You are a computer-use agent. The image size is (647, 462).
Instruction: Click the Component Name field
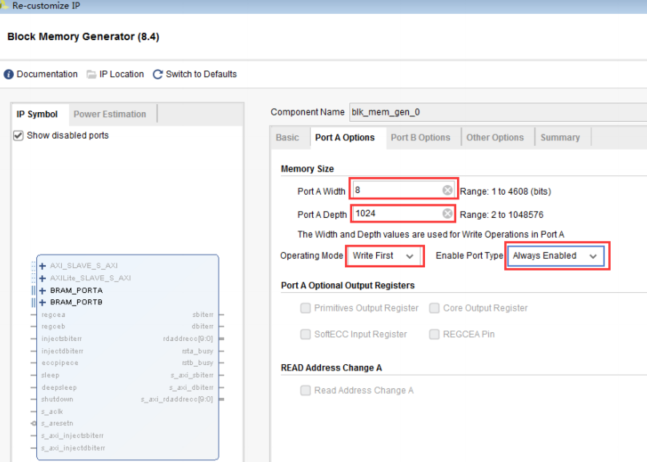tap(498, 112)
